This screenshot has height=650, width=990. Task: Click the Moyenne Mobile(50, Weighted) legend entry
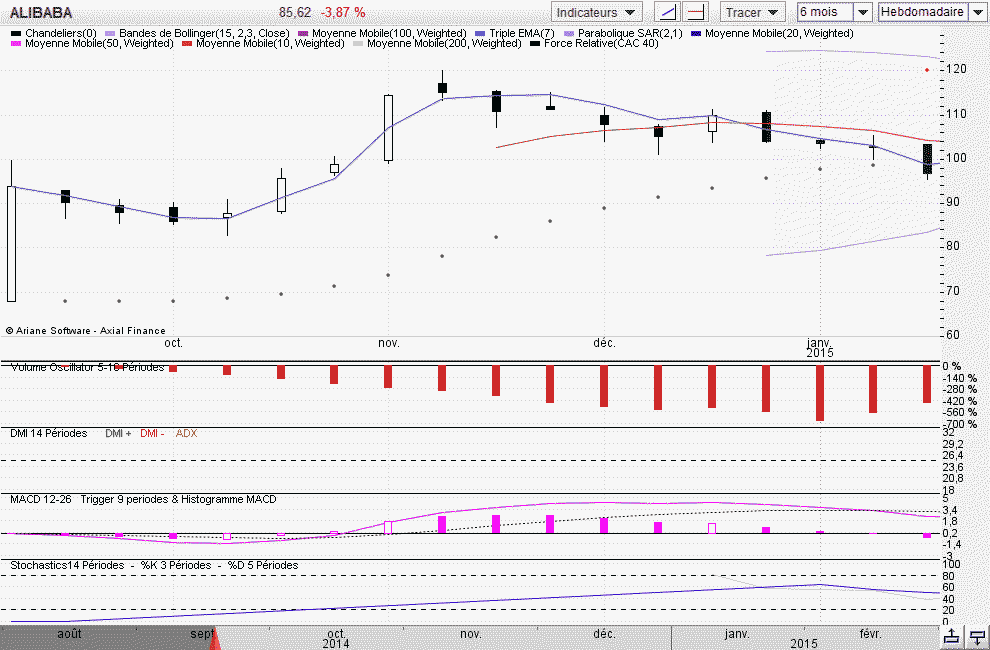click(x=92, y=43)
